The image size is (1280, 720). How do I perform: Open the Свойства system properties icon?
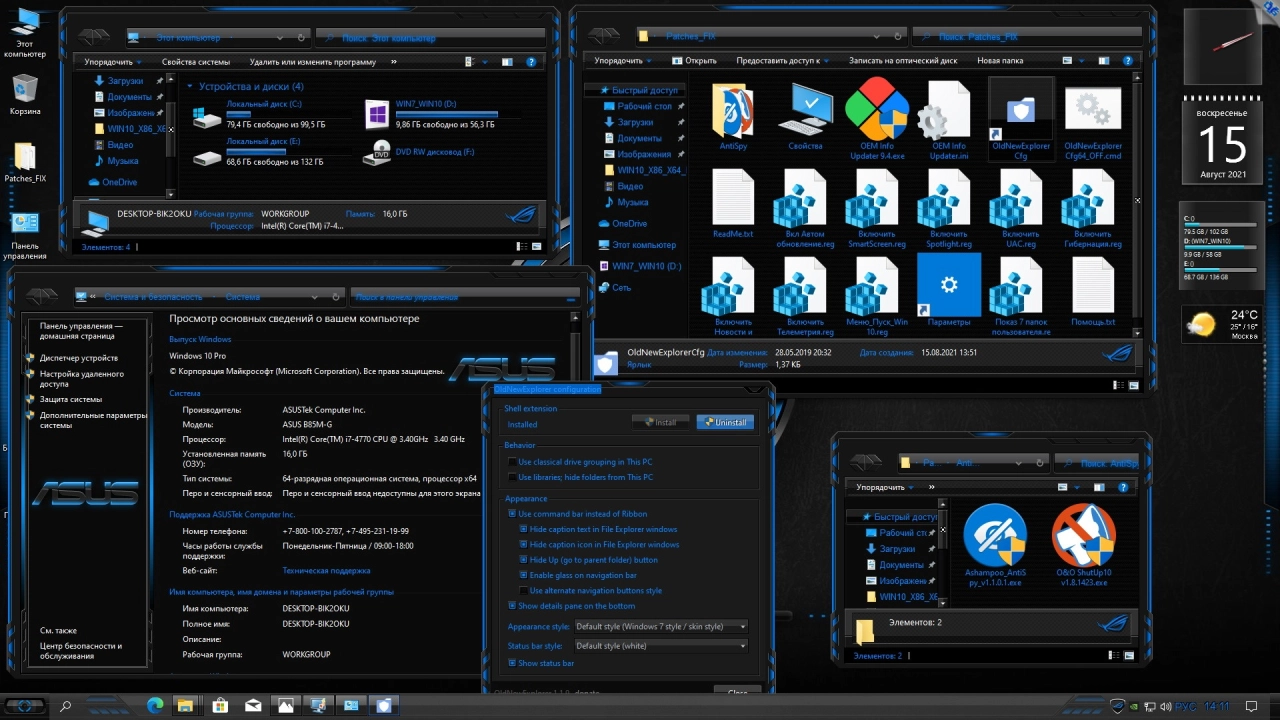pos(805,117)
